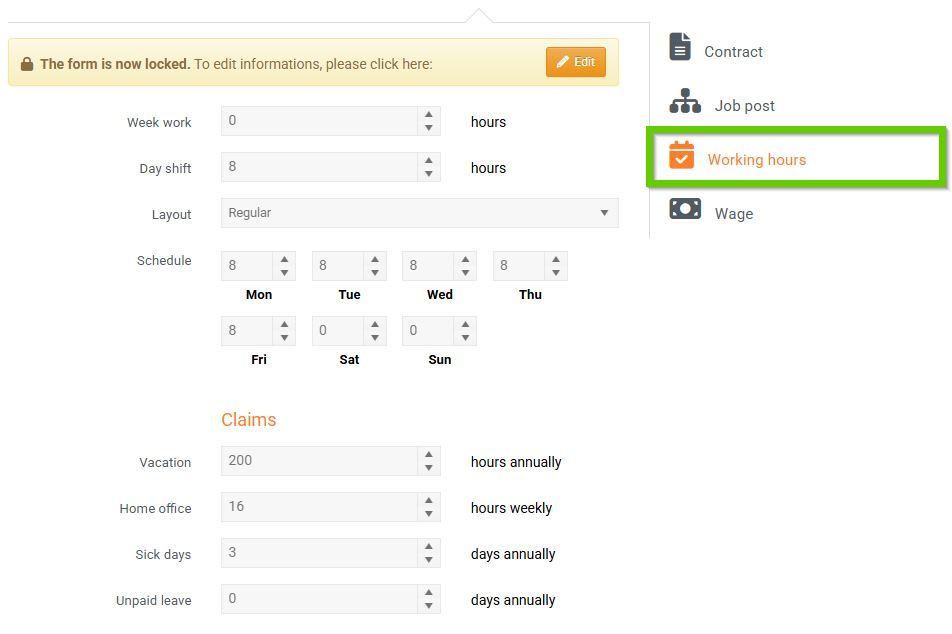Increase Sunday schedule hours
This screenshot has height=634, width=952.
pyautogui.click(x=465, y=325)
